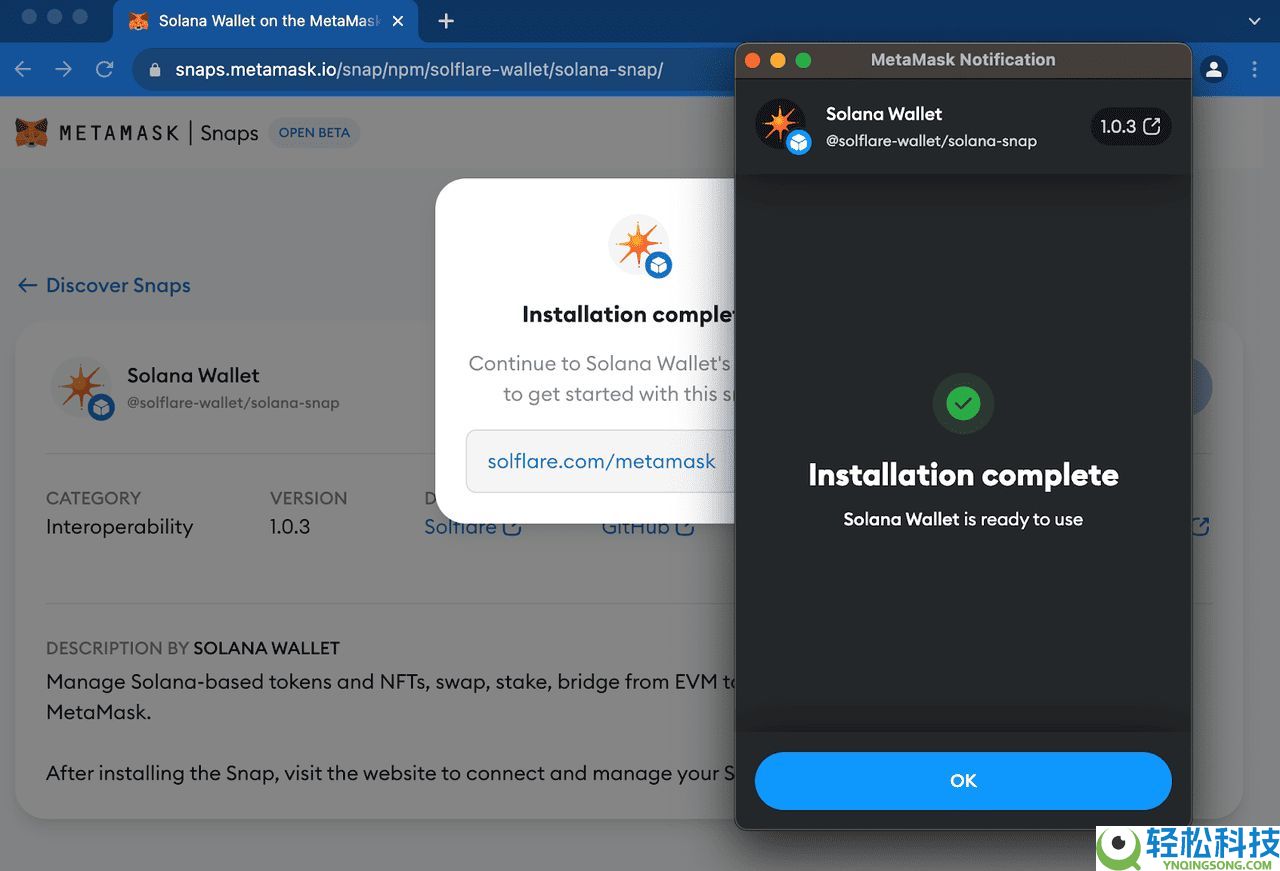1280x871 pixels.
Task: Open Chrome three-dot menu
Action: point(1254,69)
